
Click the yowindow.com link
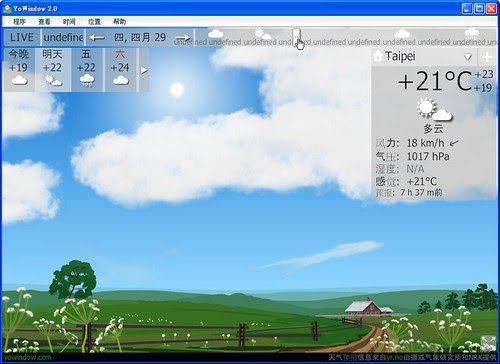28,358
